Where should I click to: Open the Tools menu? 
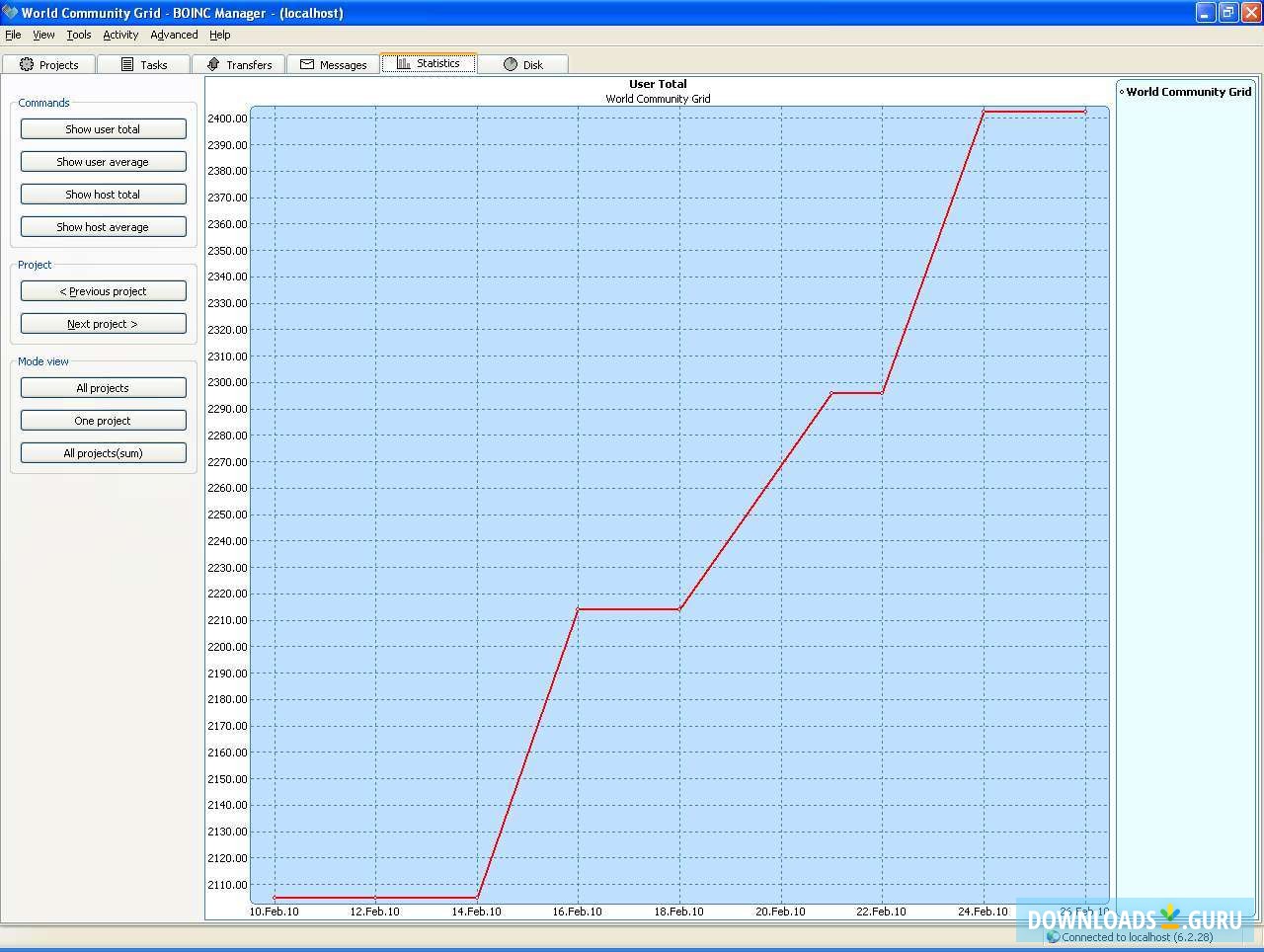point(78,35)
